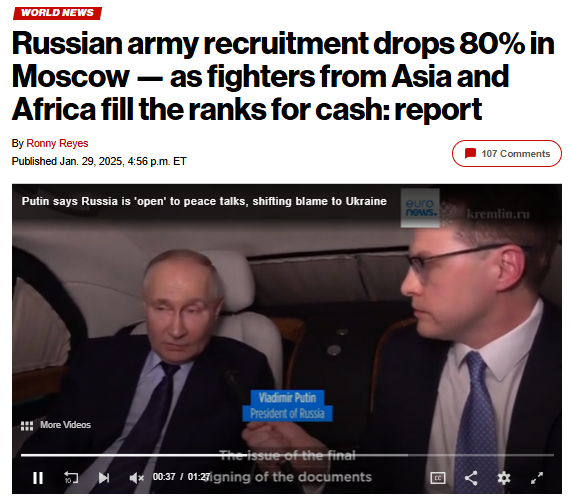Screen dimensions: 571x504
Task: Click the center of the video frame
Action: click(x=287, y=339)
